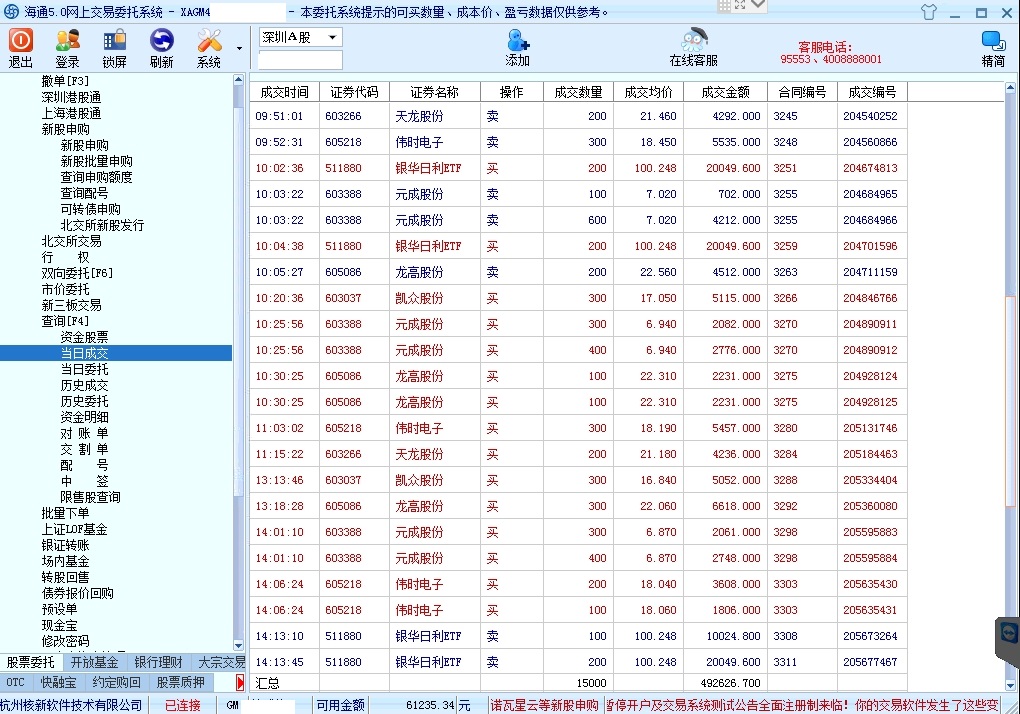
Task: Click the 添加 add account icon
Action: pyautogui.click(x=517, y=47)
